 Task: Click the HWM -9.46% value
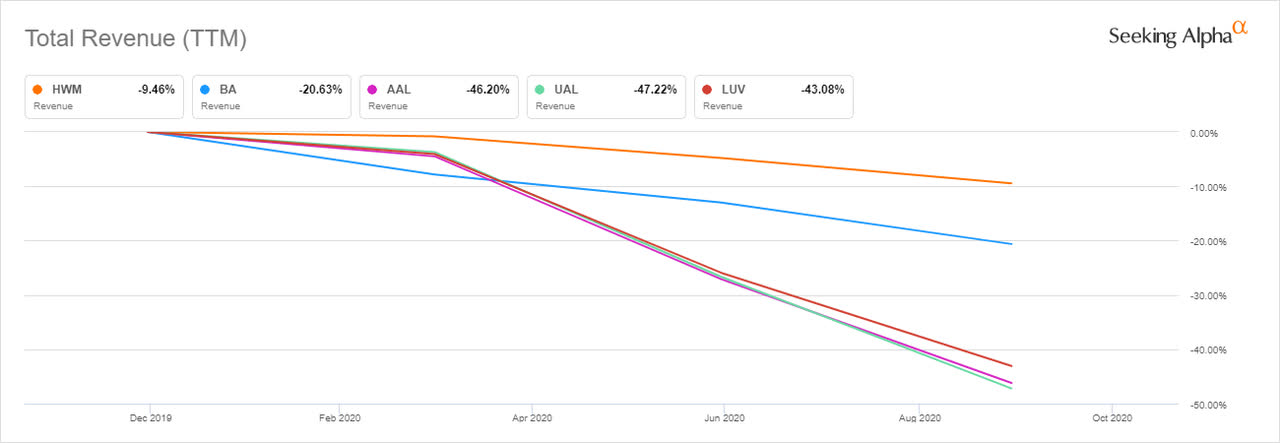[156, 89]
